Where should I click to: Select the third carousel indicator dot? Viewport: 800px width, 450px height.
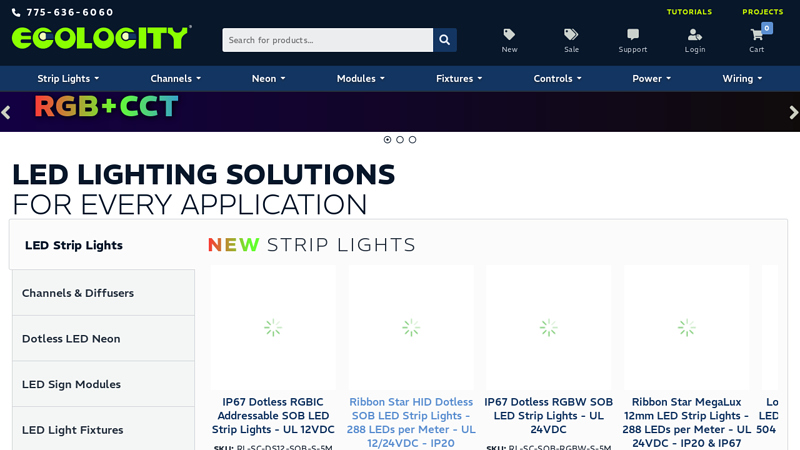[412, 140]
